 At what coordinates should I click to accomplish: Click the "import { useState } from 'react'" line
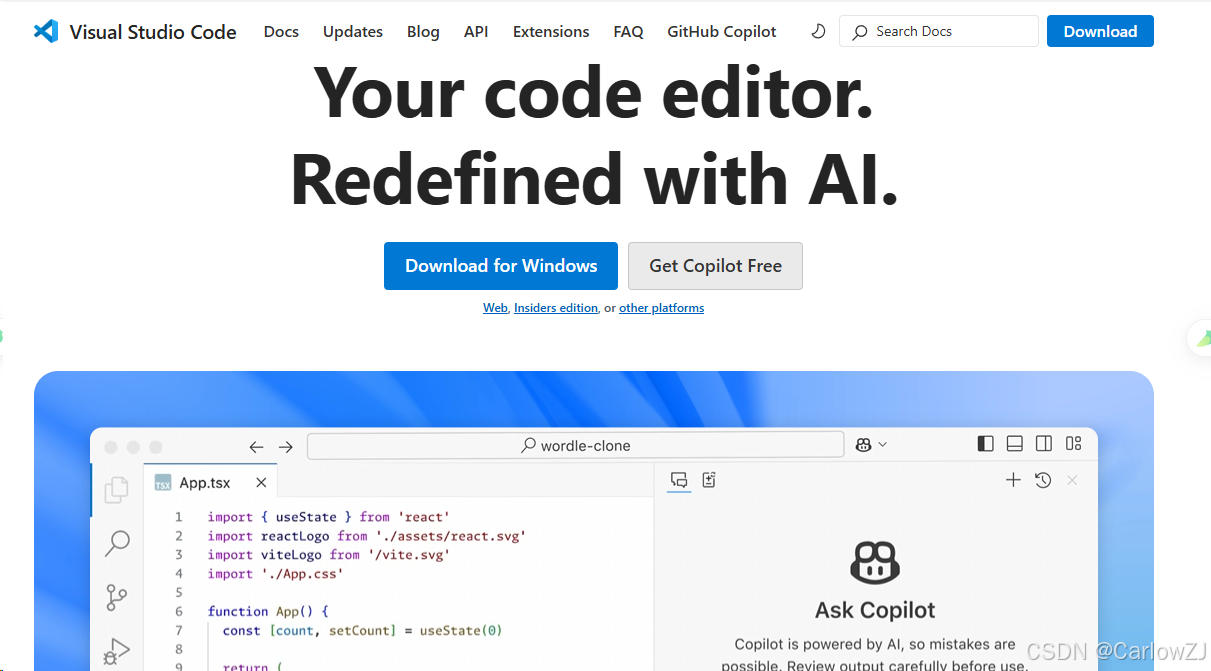329,517
